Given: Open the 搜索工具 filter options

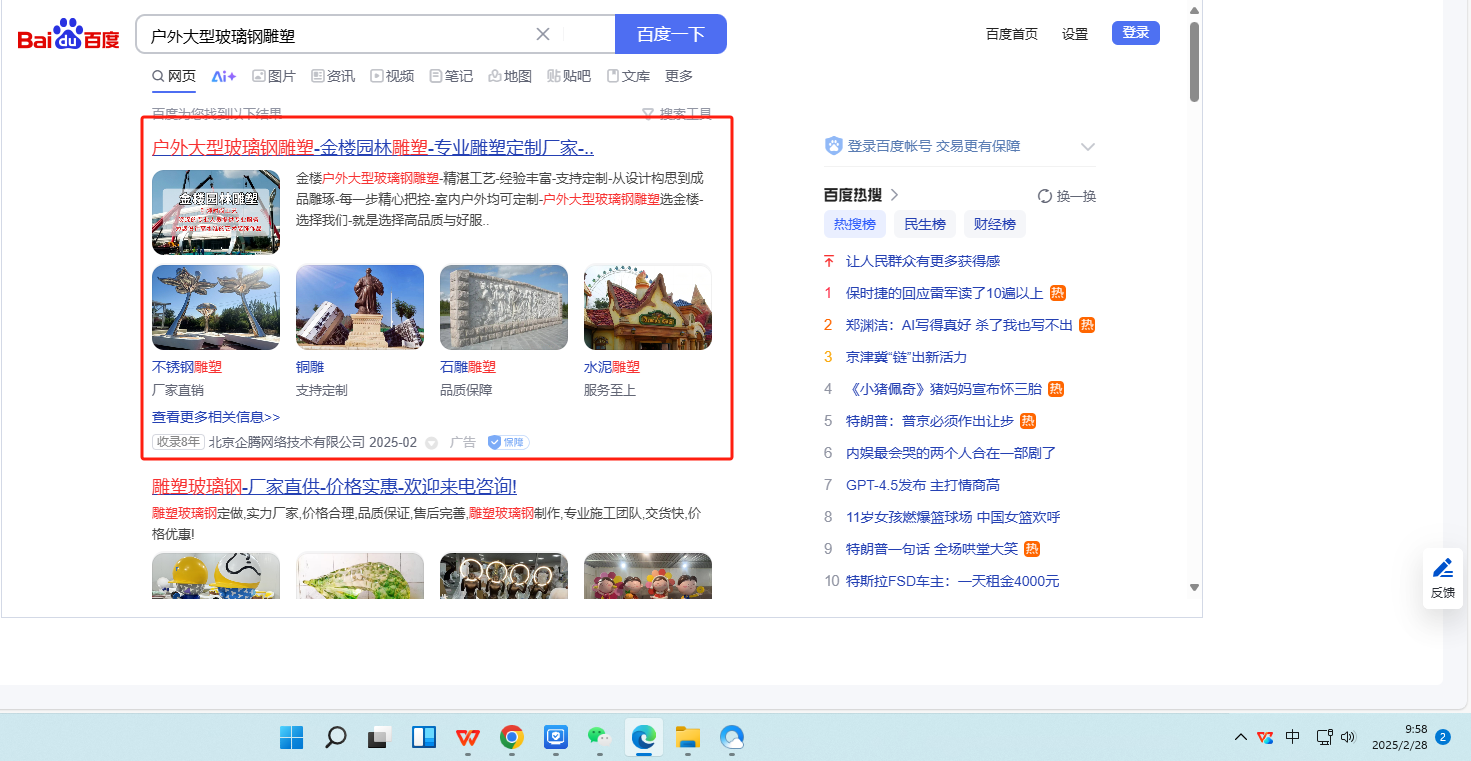Looking at the screenshot, I should point(685,114).
